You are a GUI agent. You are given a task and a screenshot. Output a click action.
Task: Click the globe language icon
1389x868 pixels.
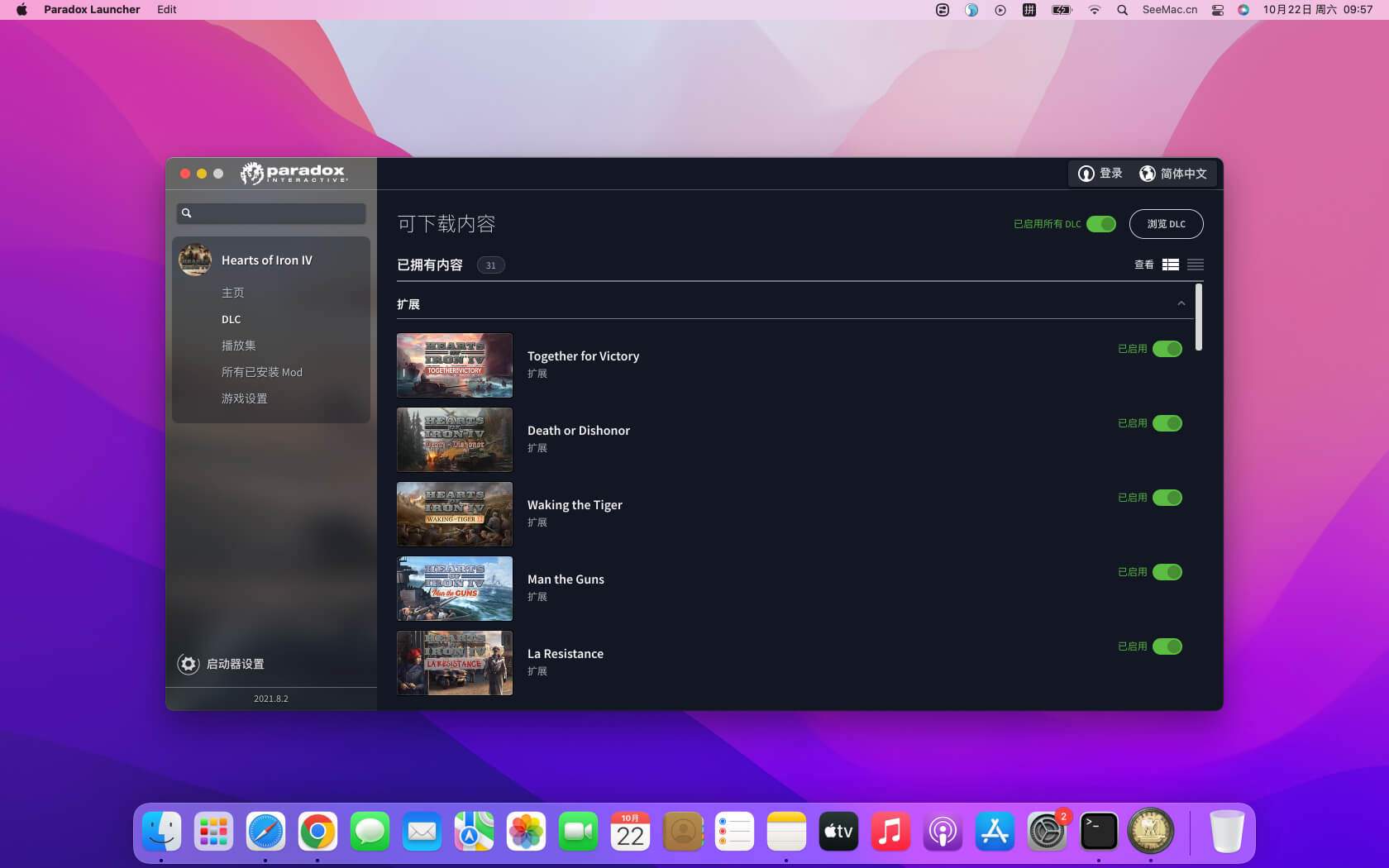pos(1147,174)
